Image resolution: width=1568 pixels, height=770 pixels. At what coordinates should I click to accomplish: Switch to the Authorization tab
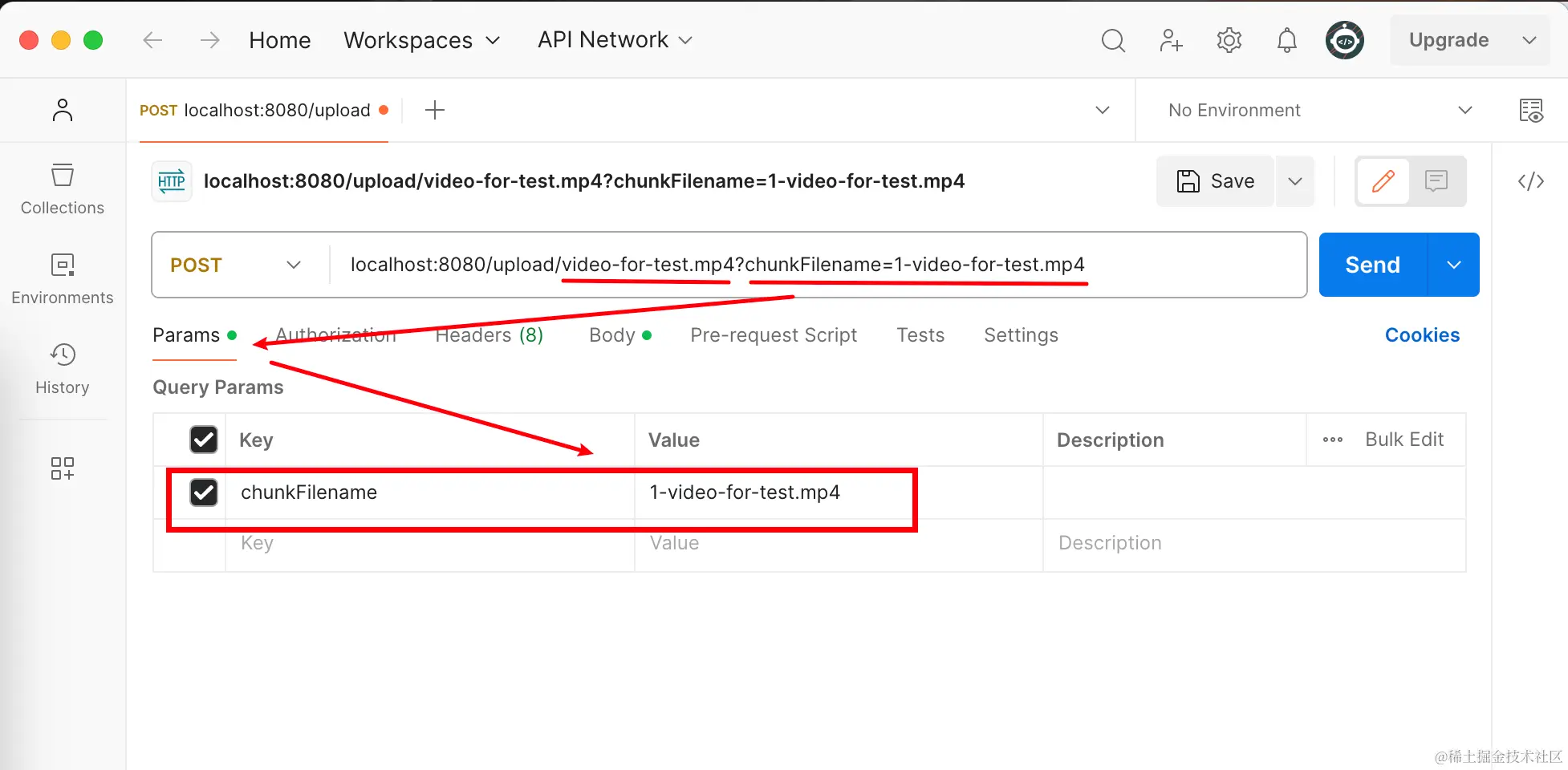(336, 335)
